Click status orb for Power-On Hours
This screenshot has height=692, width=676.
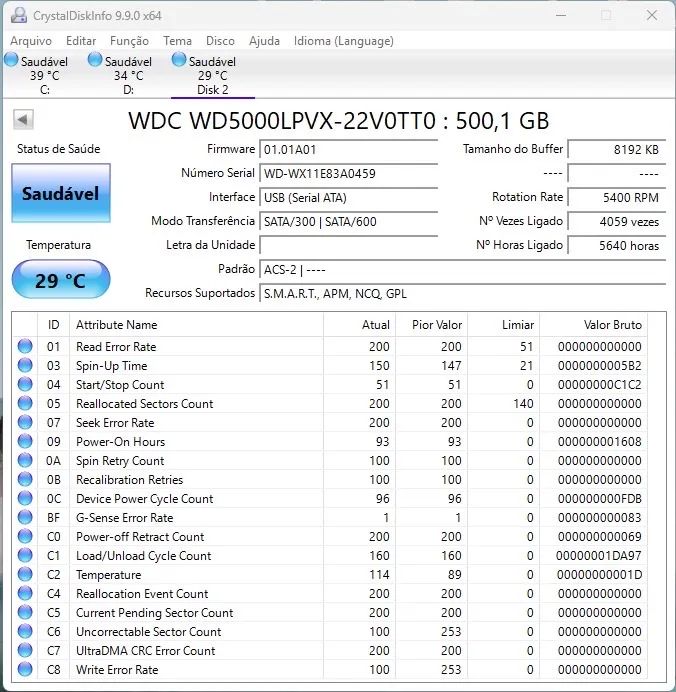(x=25, y=441)
